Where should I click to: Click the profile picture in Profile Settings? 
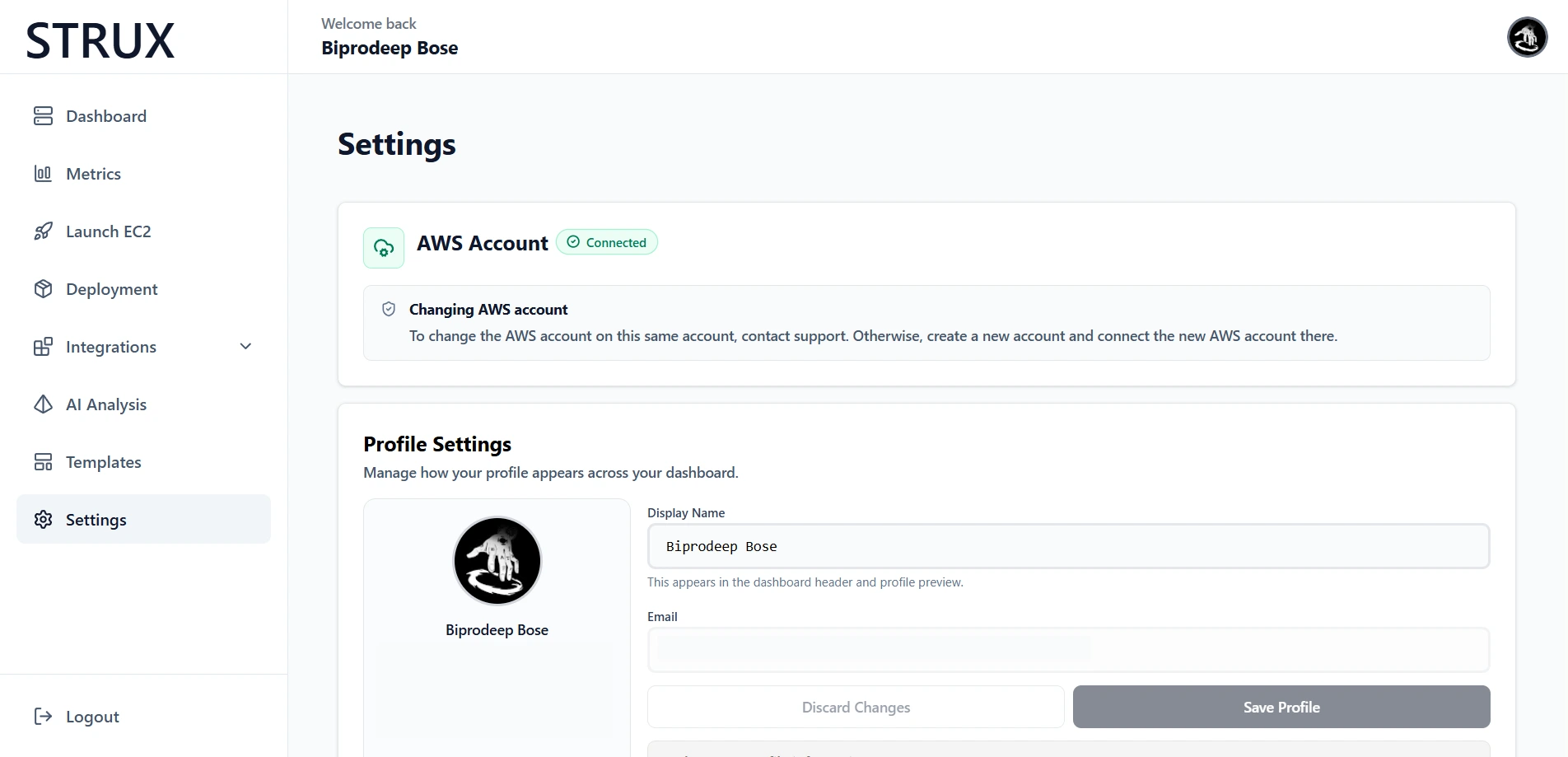[x=497, y=561]
